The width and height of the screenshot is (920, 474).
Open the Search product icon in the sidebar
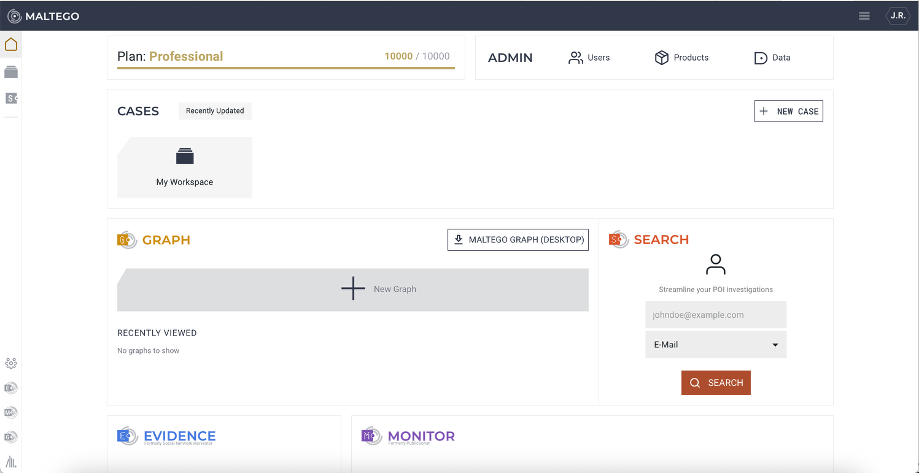tap(11, 98)
